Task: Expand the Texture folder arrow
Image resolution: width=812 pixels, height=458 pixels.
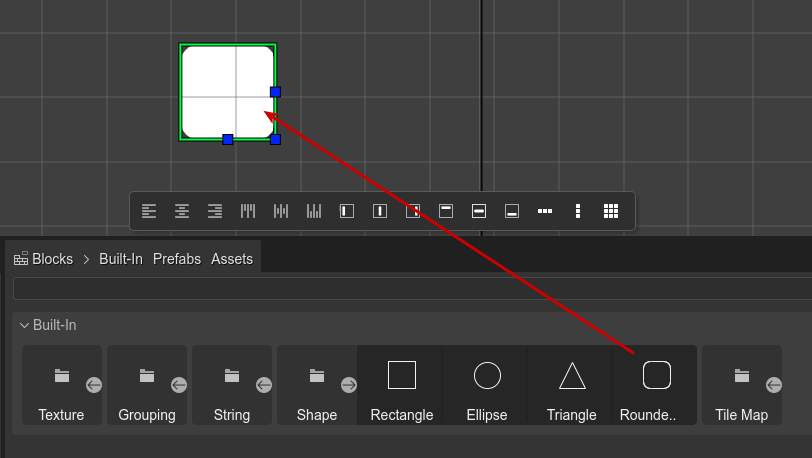Action: tap(94, 385)
